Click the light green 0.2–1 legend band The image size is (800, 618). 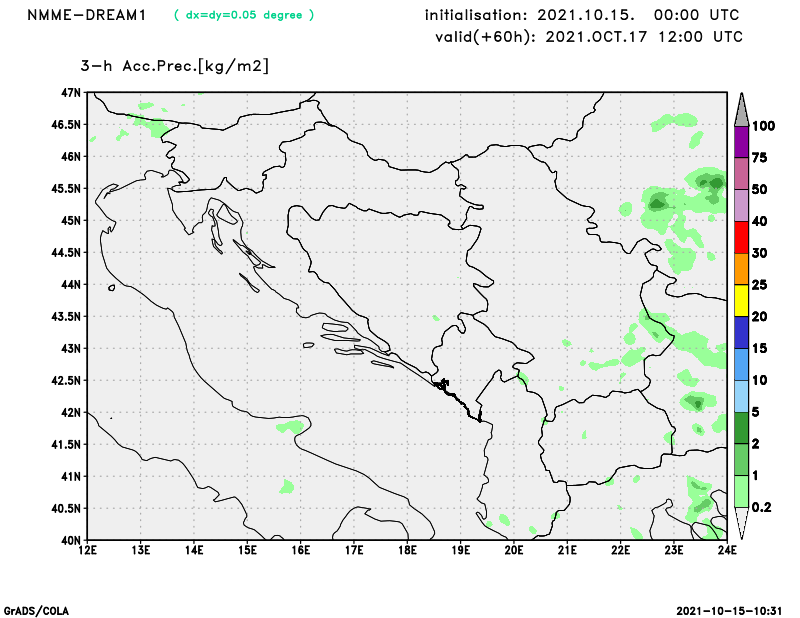(741, 491)
